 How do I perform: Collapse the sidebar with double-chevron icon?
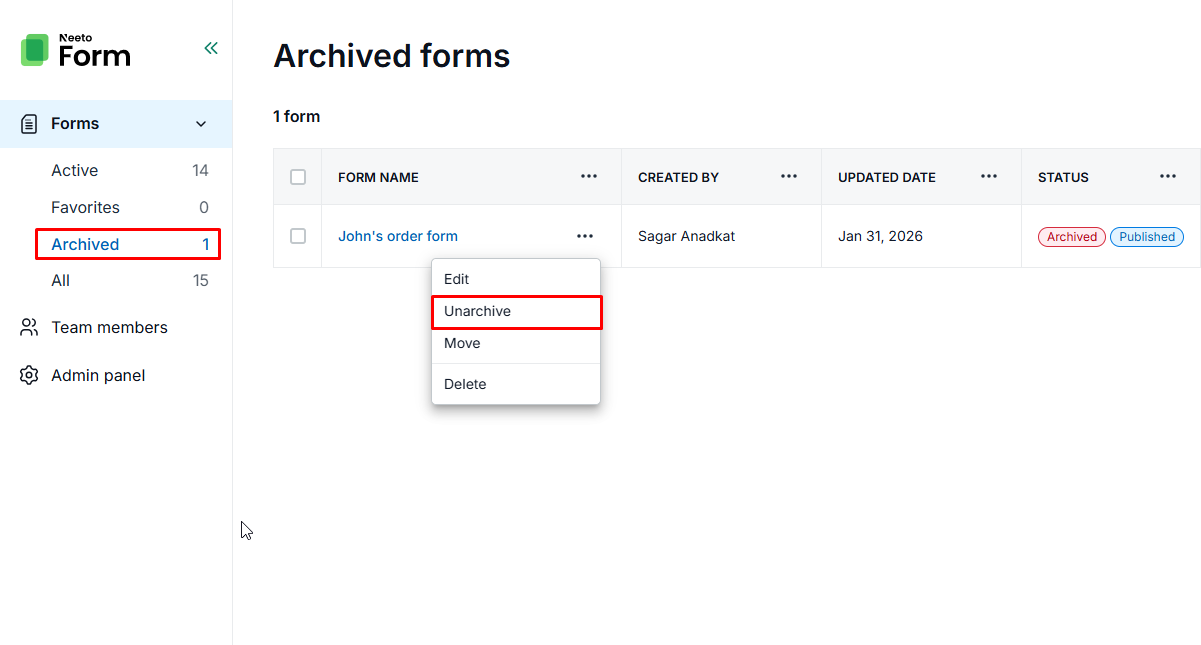[x=211, y=48]
